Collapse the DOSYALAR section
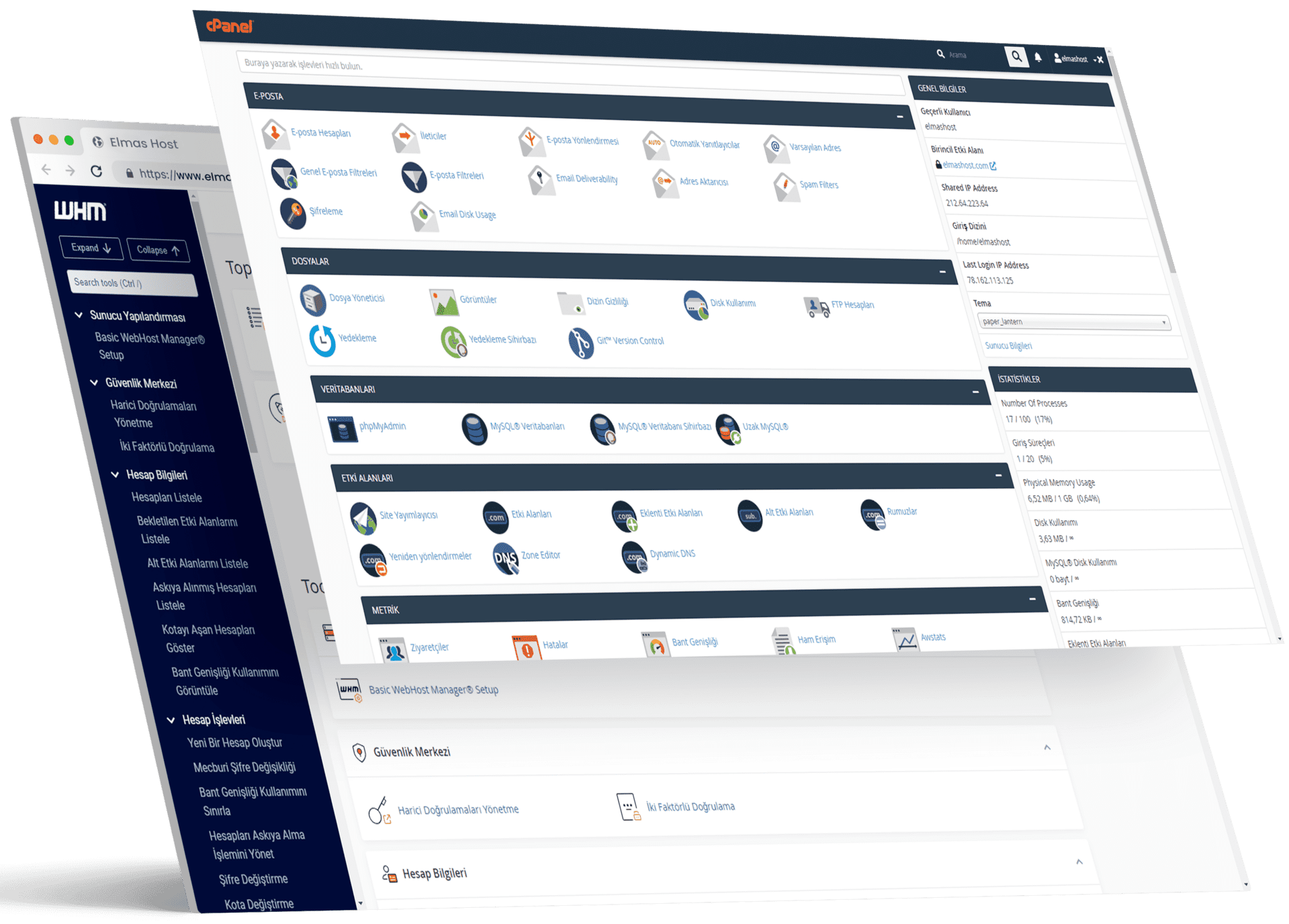Screen dimensions: 1289x924 (942, 272)
